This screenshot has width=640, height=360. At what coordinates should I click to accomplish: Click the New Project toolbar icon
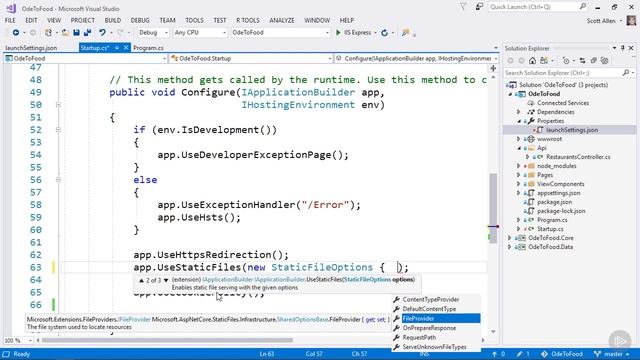pyautogui.click(x=48, y=32)
